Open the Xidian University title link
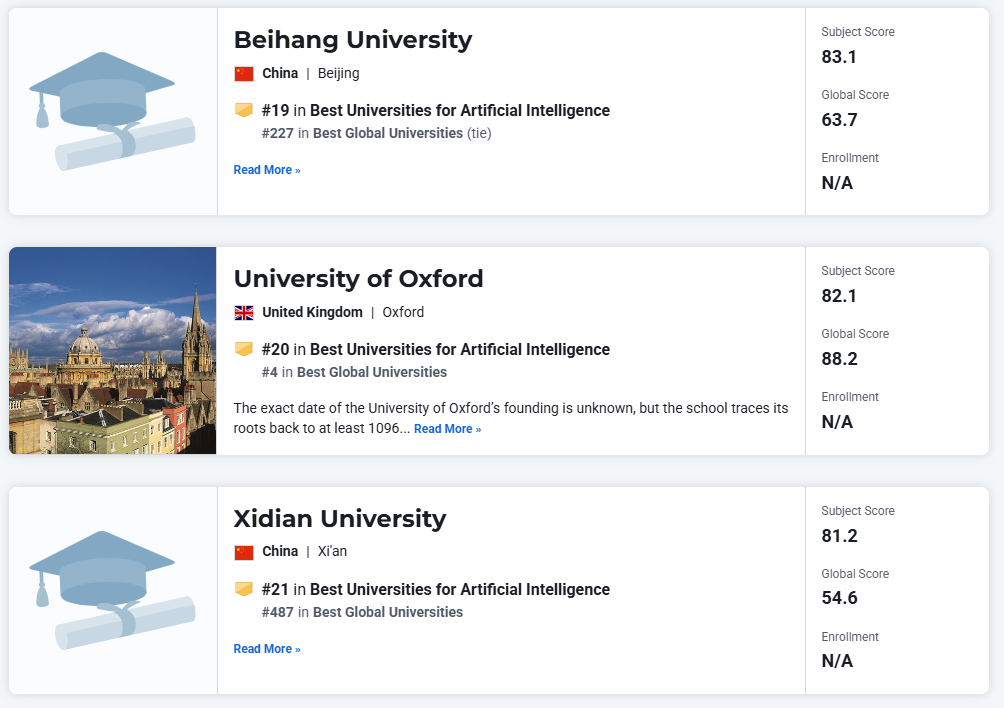 339,519
